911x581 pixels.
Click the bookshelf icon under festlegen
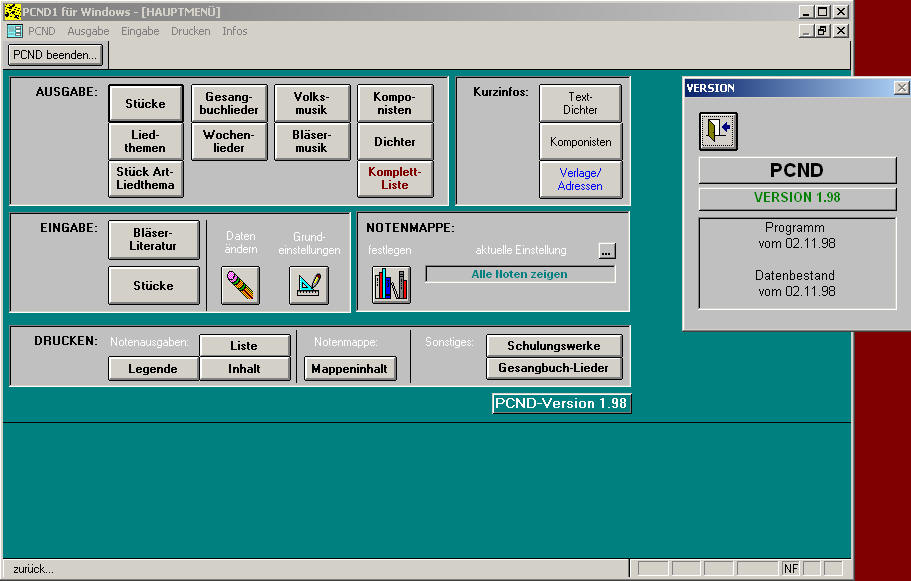pyautogui.click(x=391, y=285)
